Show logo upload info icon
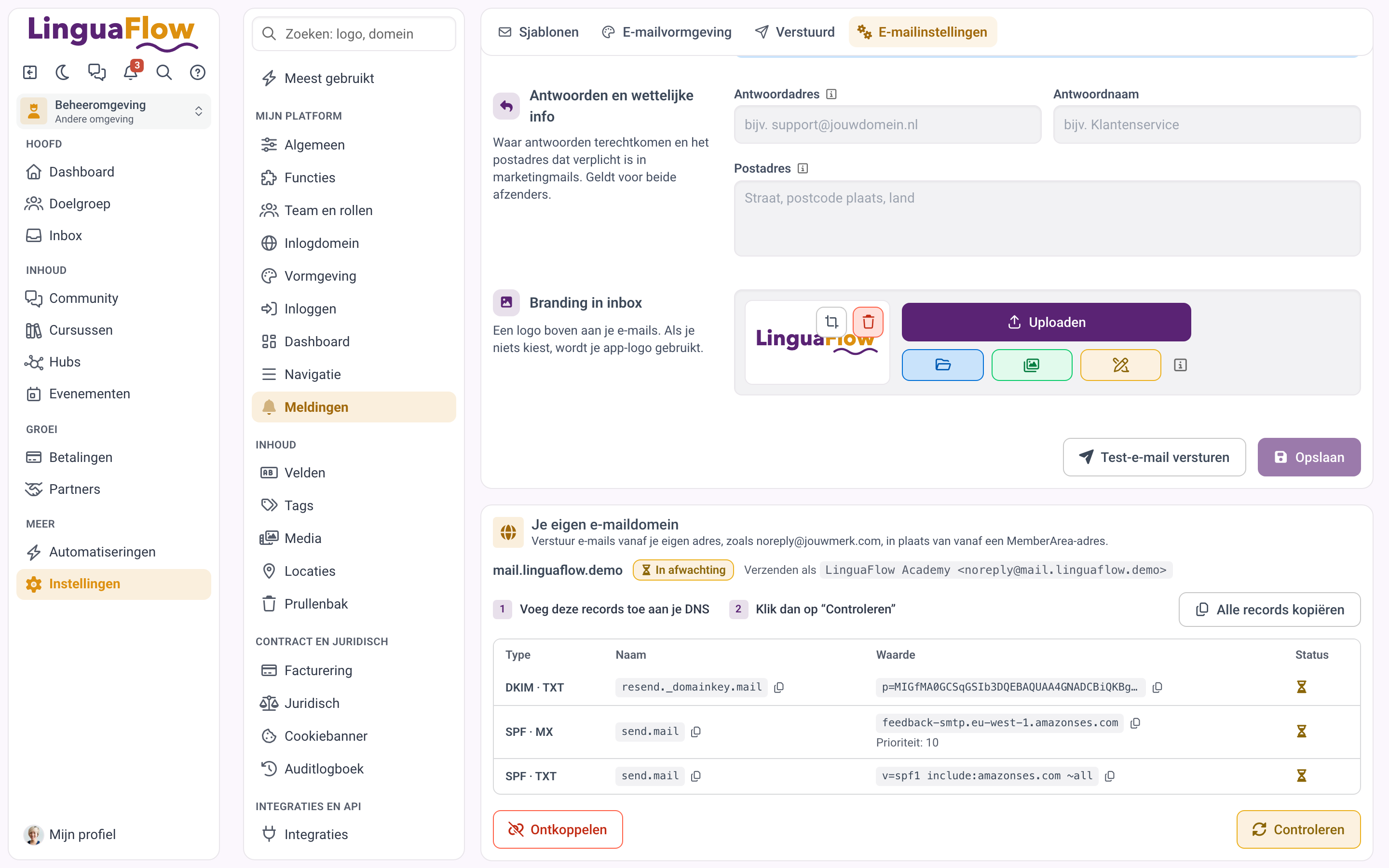 pyautogui.click(x=1180, y=365)
